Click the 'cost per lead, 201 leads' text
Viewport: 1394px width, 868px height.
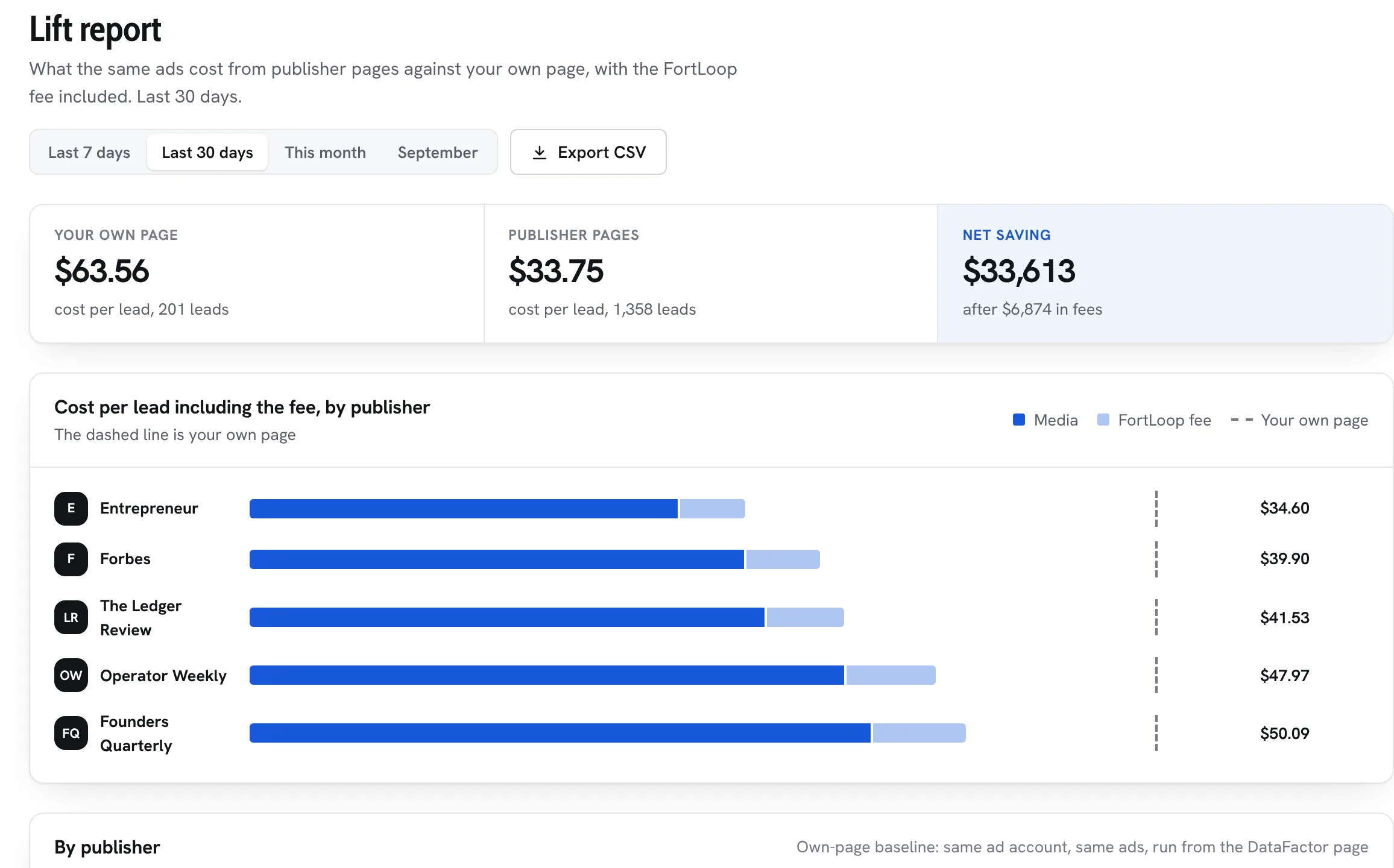click(x=142, y=309)
